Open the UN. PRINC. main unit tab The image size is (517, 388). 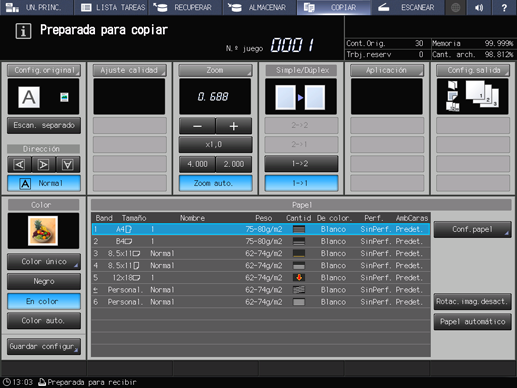[x=36, y=7]
